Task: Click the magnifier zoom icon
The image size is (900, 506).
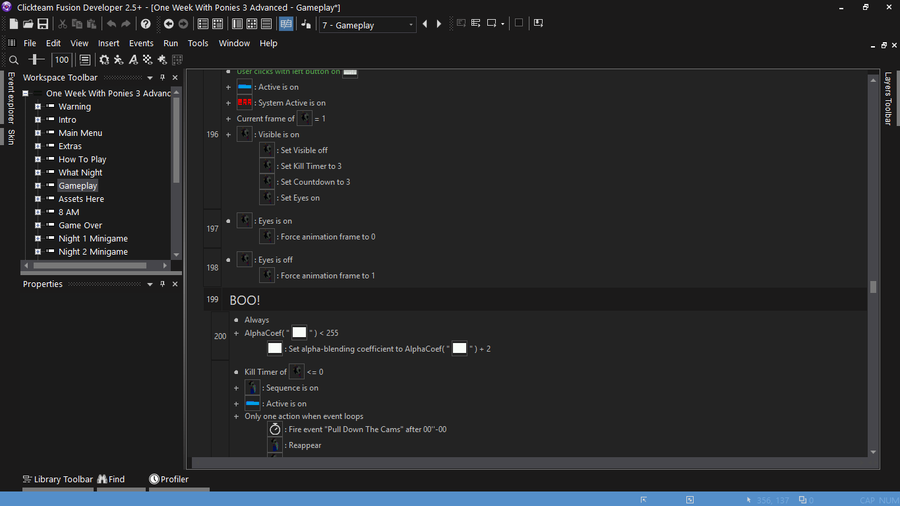Action: coord(14,60)
